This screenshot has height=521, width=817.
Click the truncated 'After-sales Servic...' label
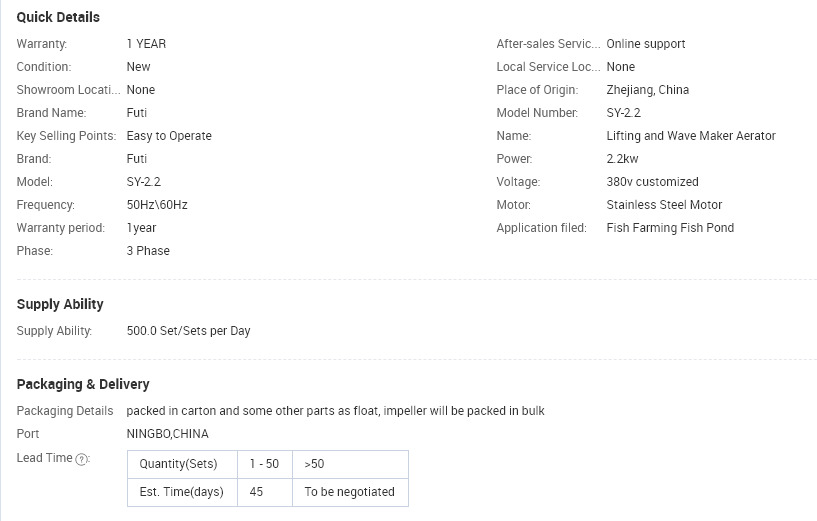[x=548, y=44]
